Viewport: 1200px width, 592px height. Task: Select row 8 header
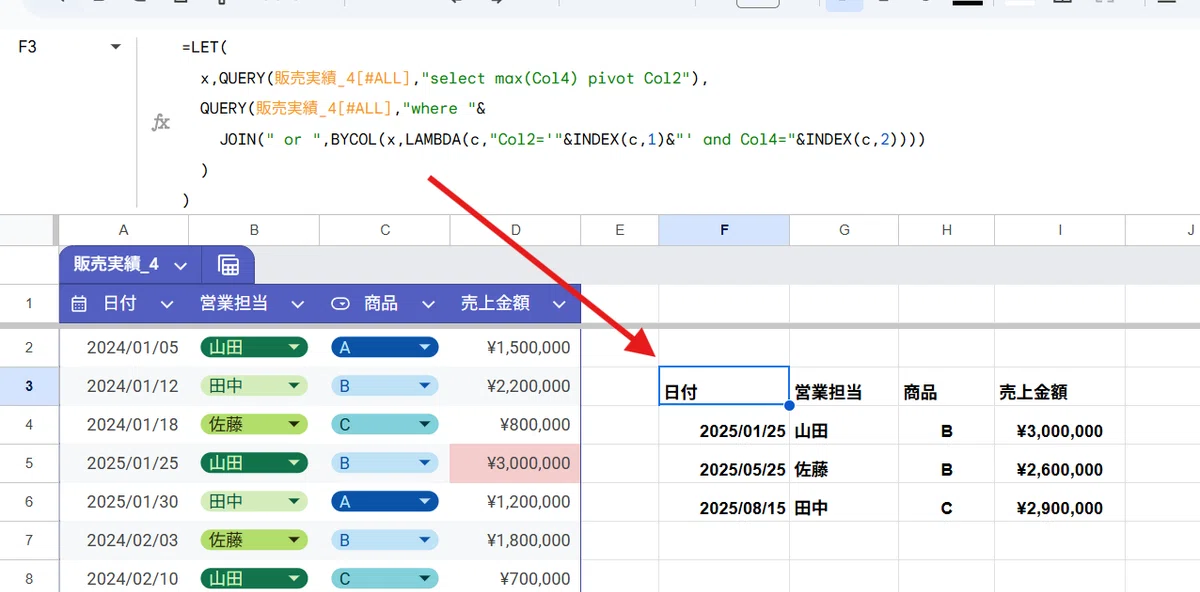[x=29, y=578]
